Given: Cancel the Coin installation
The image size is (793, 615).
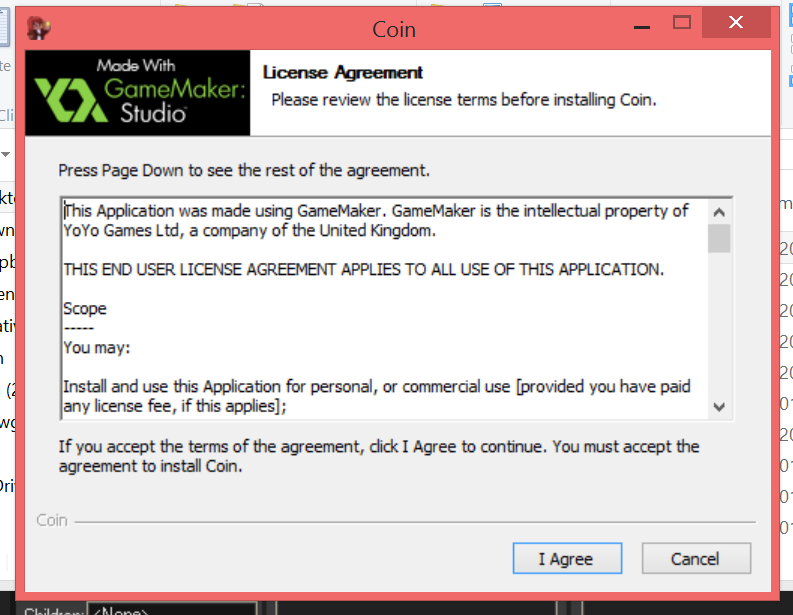Looking at the screenshot, I should tap(696, 558).
